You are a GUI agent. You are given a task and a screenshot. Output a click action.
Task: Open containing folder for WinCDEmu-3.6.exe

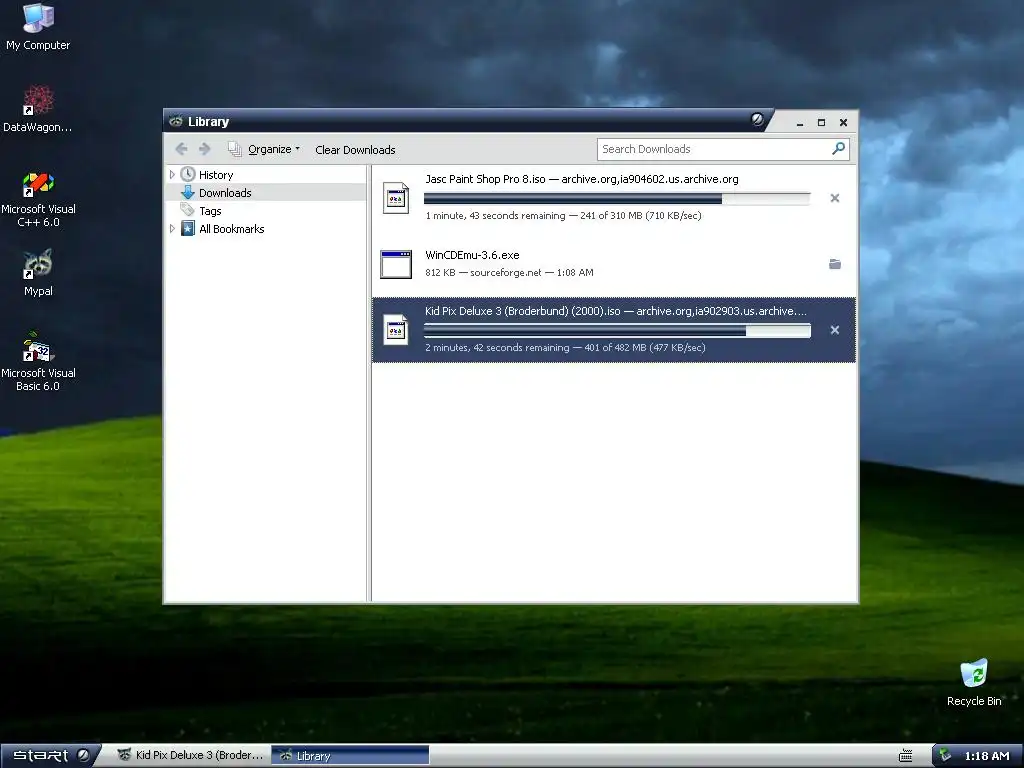pyautogui.click(x=835, y=264)
